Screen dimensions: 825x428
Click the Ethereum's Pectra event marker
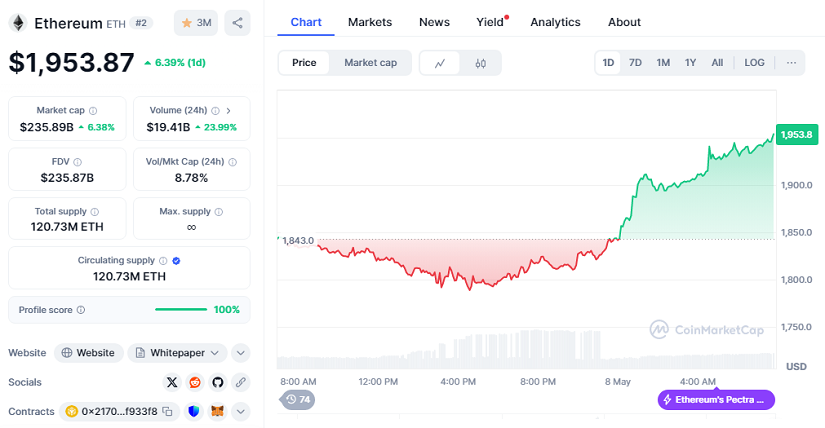tap(716, 400)
